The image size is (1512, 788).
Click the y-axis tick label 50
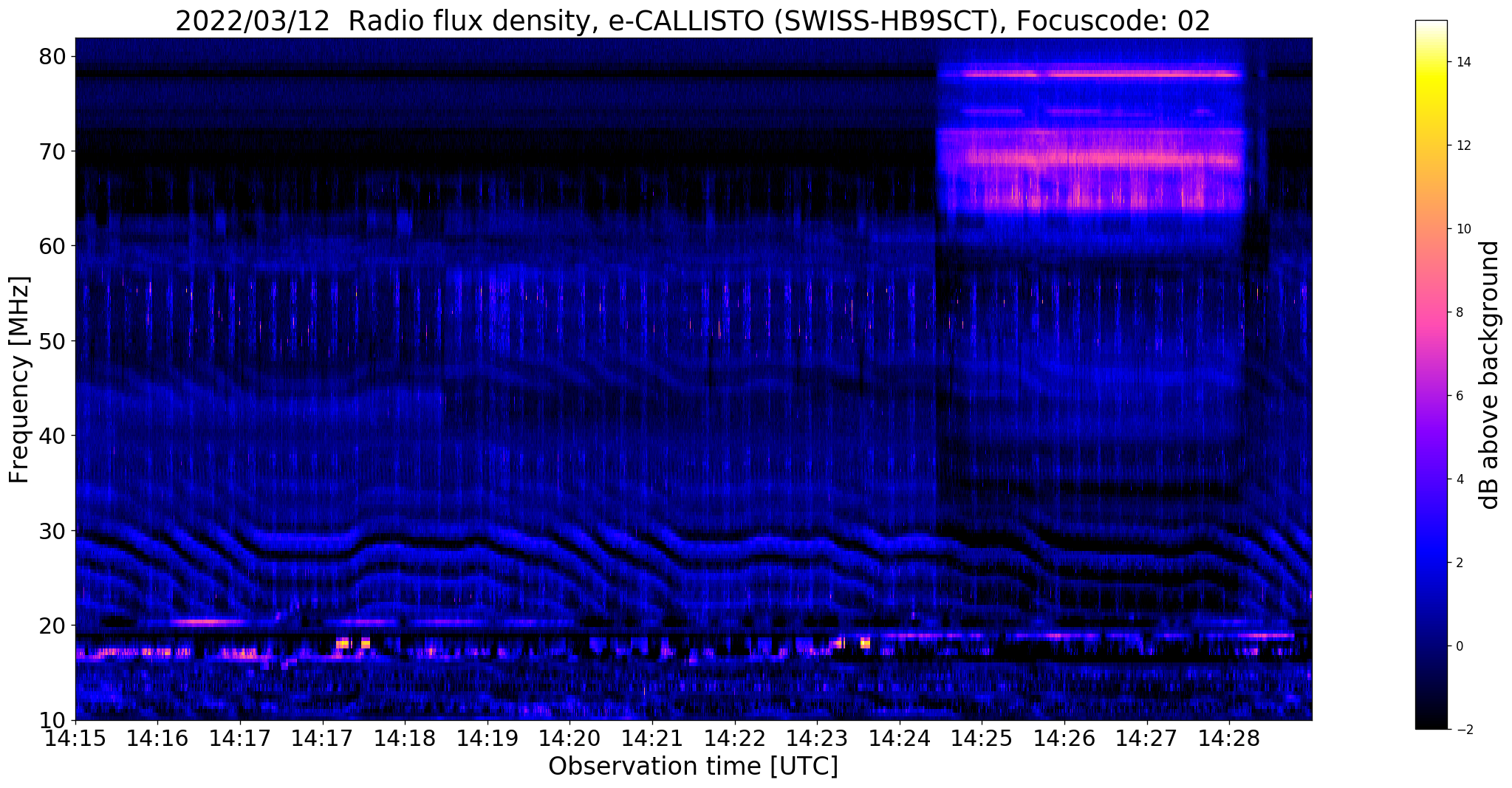tap(54, 341)
